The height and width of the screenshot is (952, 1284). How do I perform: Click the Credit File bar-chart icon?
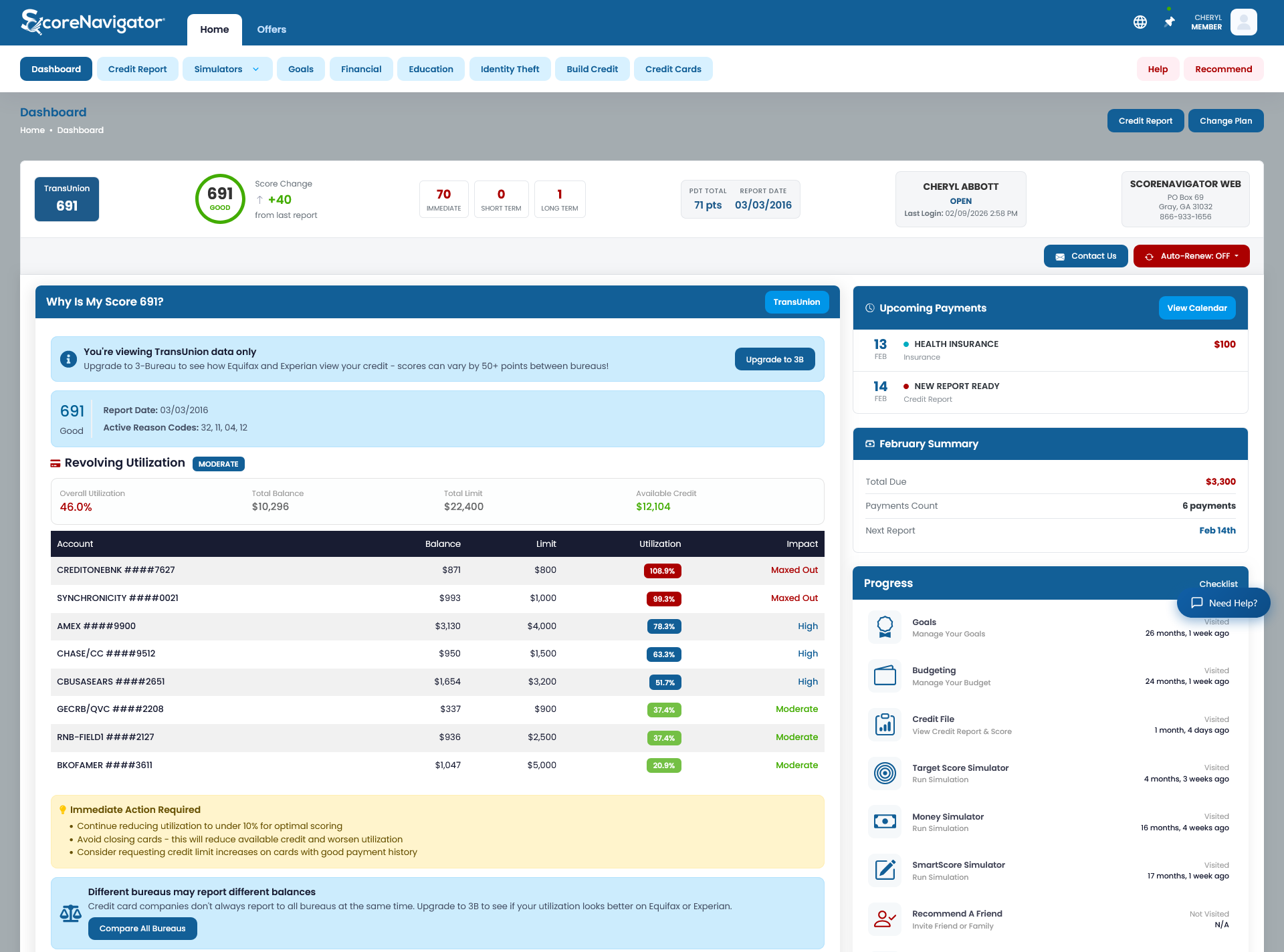885,724
